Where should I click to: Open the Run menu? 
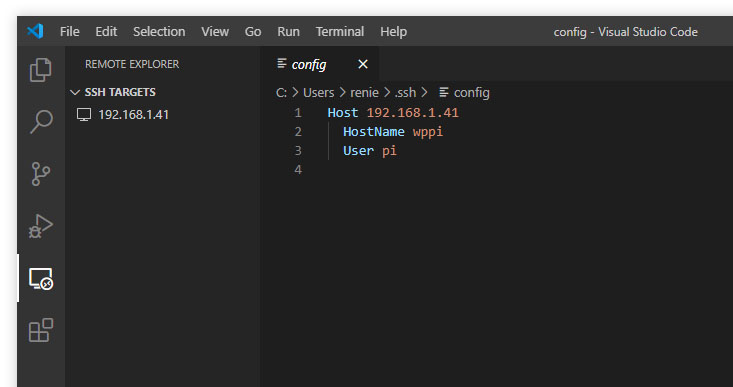288,31
